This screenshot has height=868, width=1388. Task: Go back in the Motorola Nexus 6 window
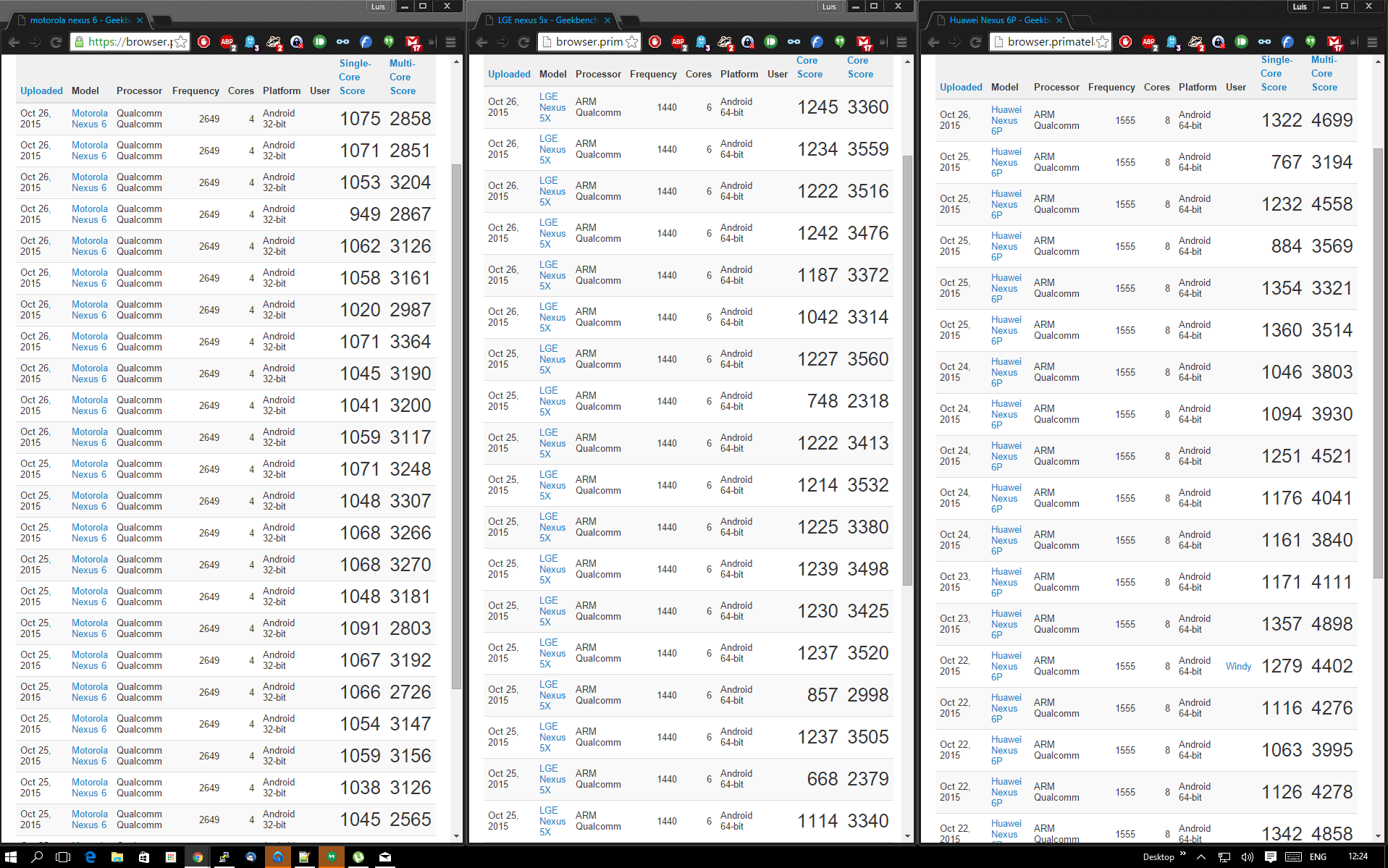click(x=14, y=42)
